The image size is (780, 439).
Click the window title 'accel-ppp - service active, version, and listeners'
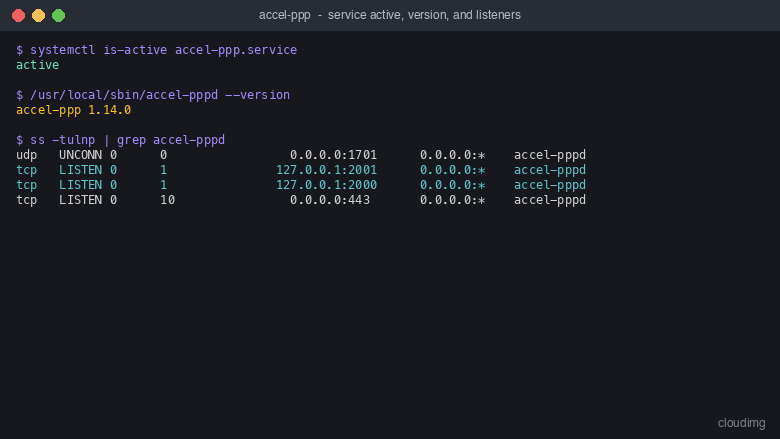390,15
